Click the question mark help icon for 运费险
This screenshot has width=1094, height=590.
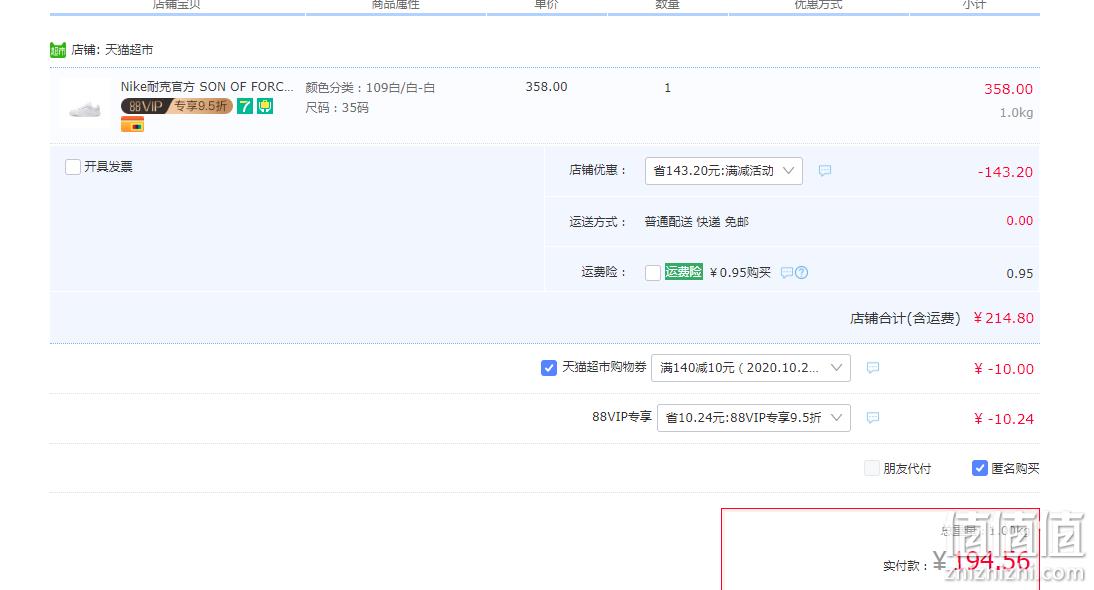(802, 273)
